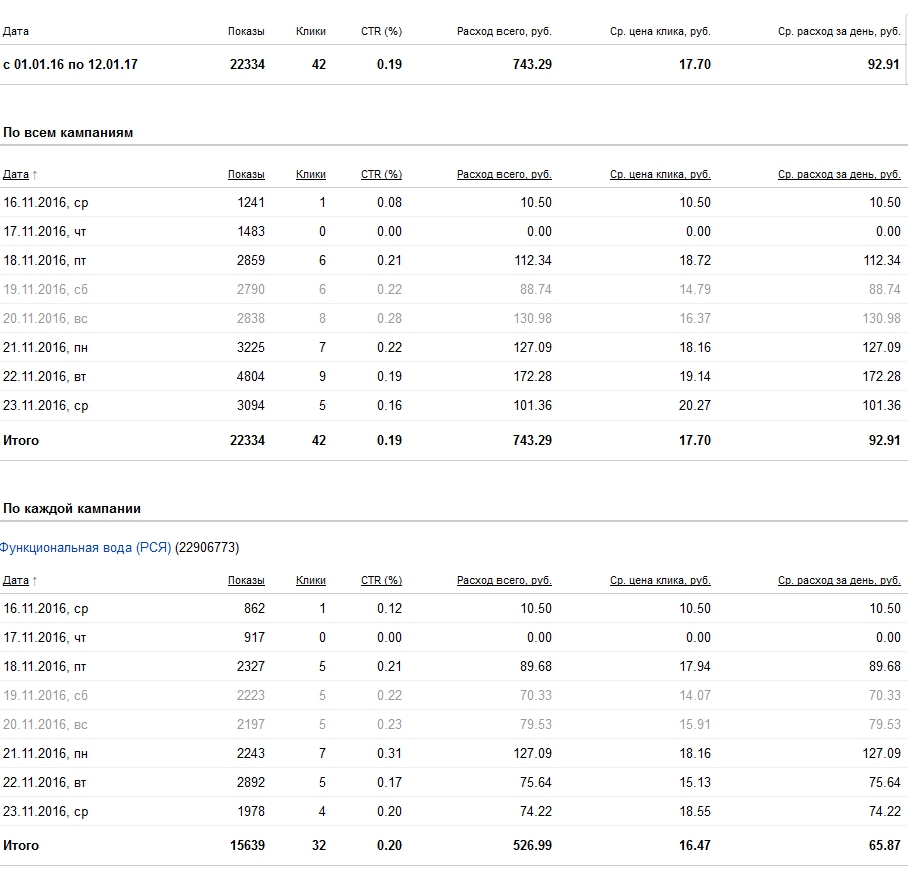This screenshot has width=908, height=879.
Task: Sort По всем кампаниям by Расход всего
Action: 504,175
